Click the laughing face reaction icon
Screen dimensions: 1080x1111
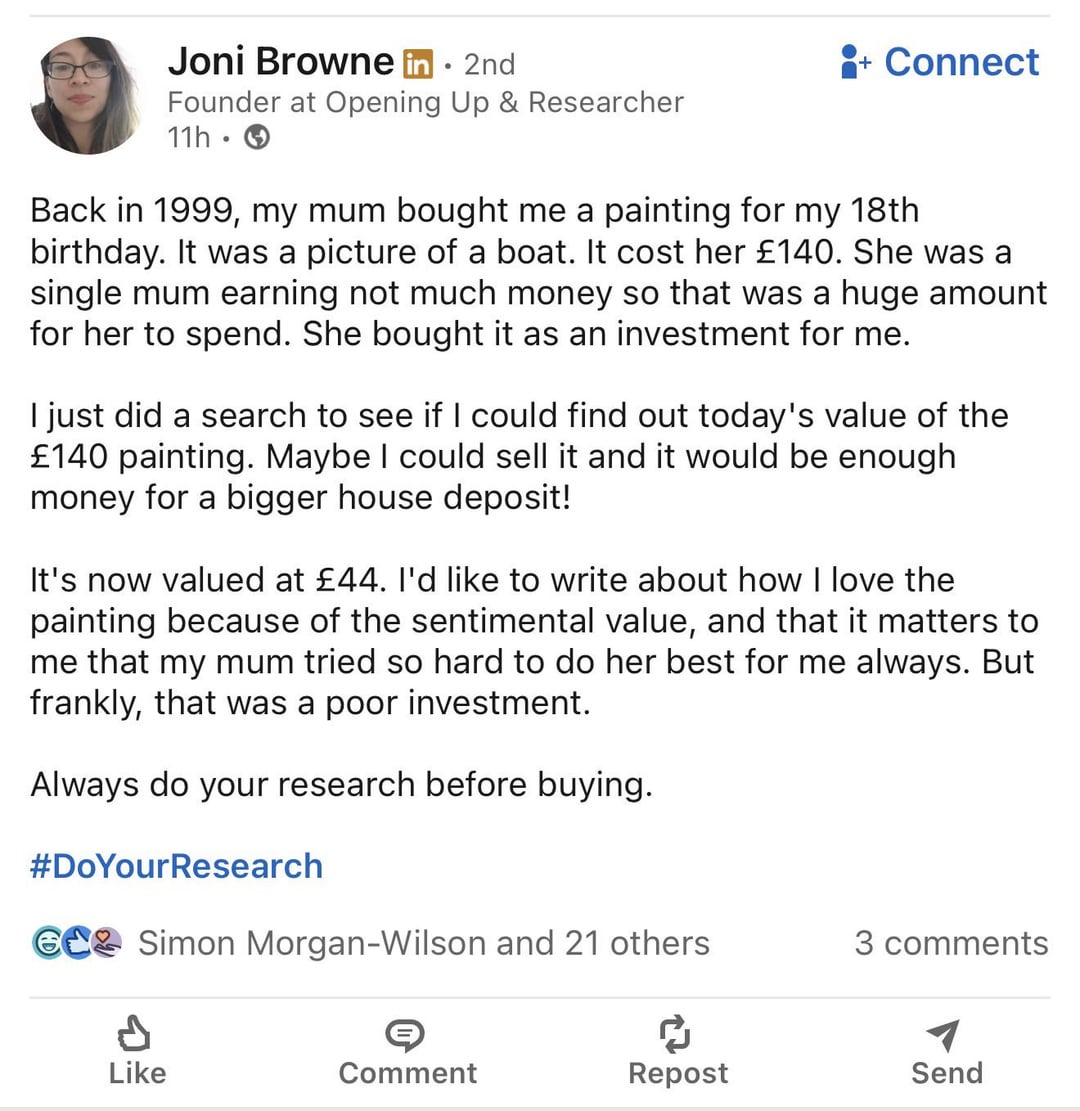(x=46, y=942)
